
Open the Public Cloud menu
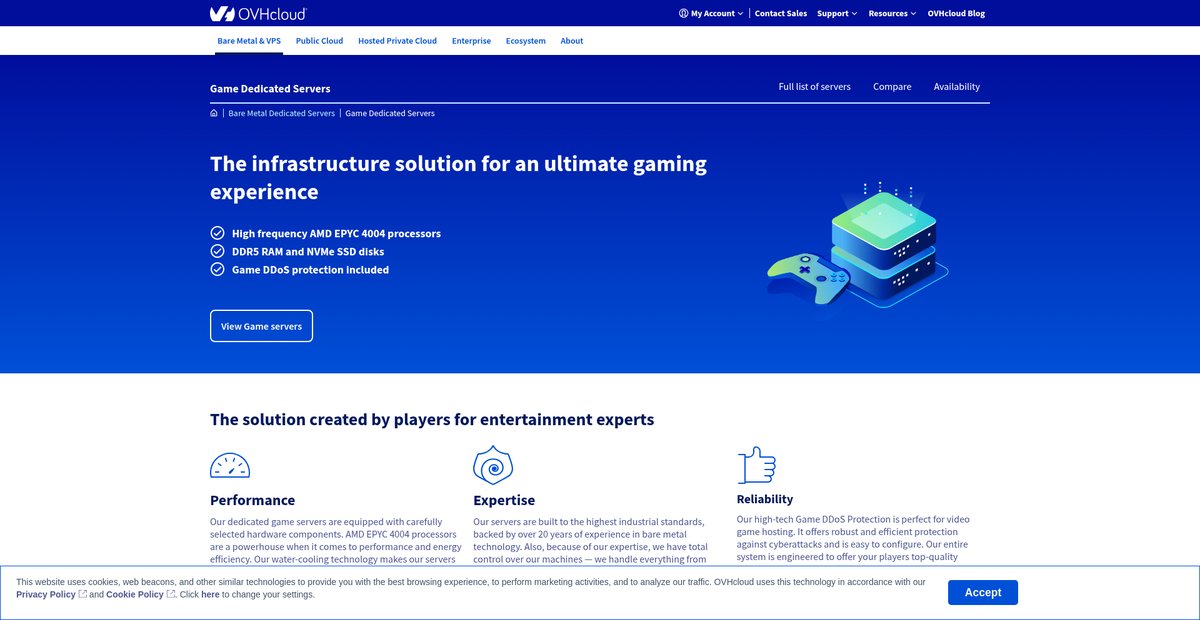click(319, 41)
